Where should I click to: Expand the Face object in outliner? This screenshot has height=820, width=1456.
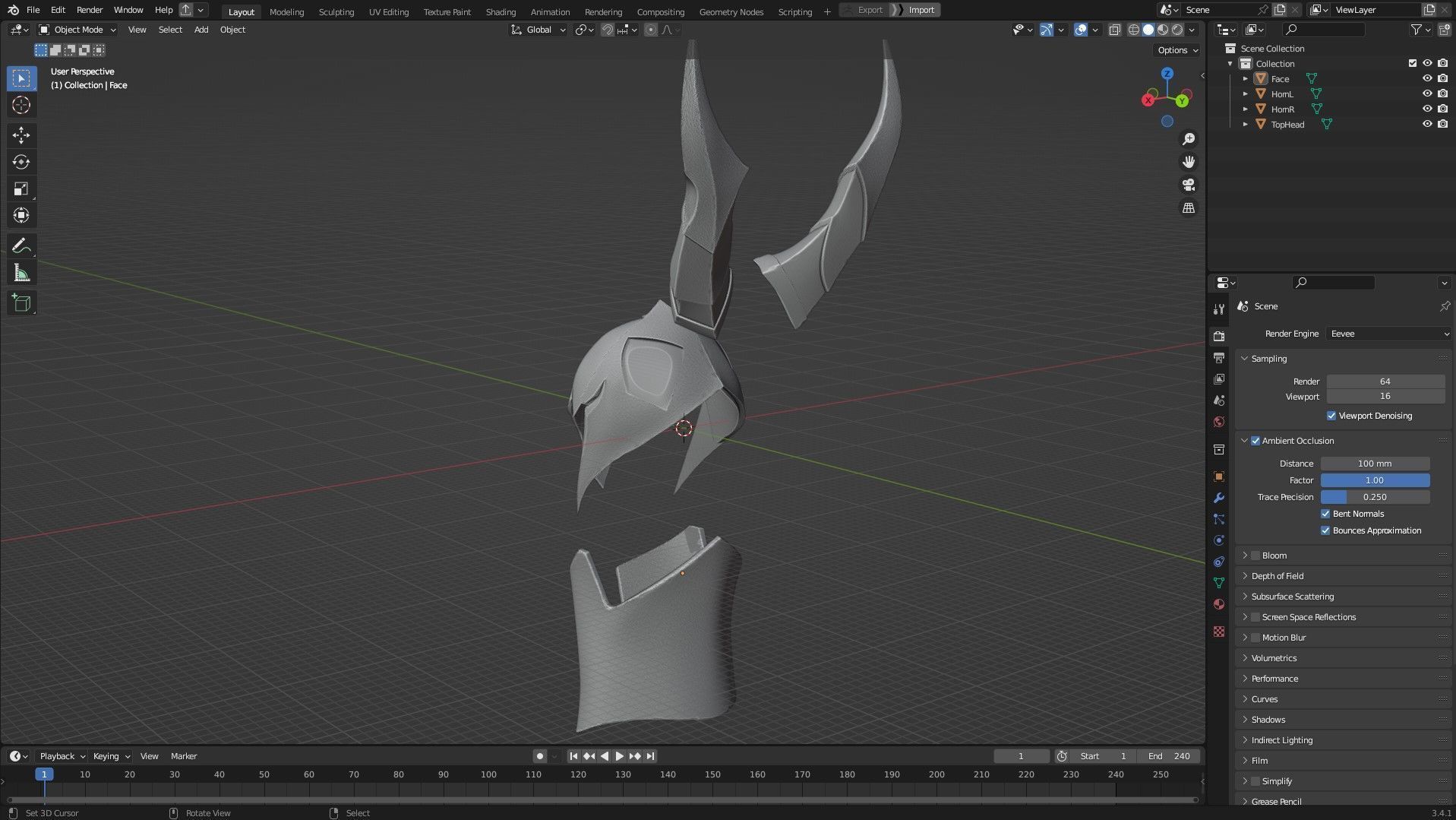[1245, 79]
